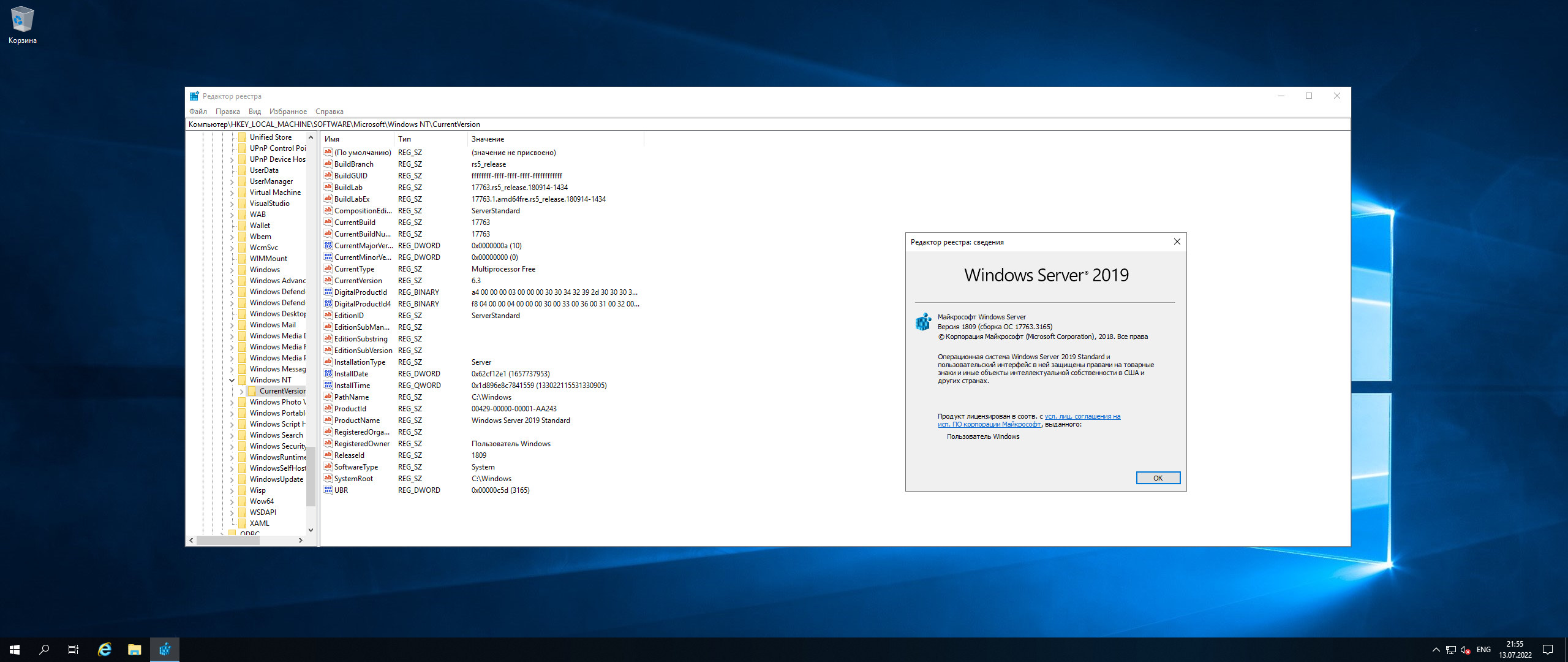This screenshot has height=662, width=1568.
Task: Open Task View on the taskbar
Action: click(x=73, y=650)
